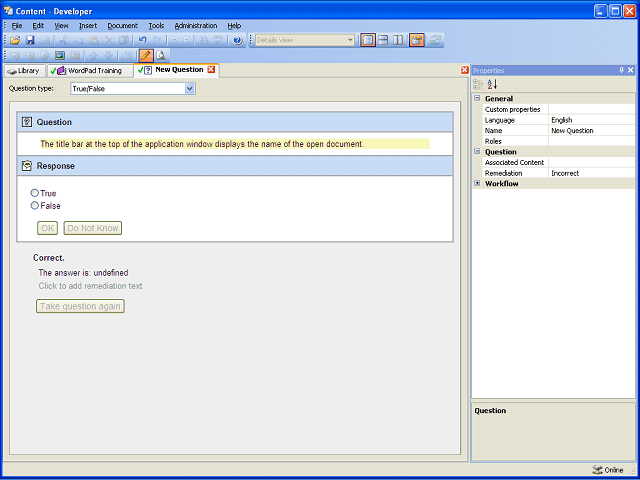Click 'The answer is: undefined' text

[83, 273]
